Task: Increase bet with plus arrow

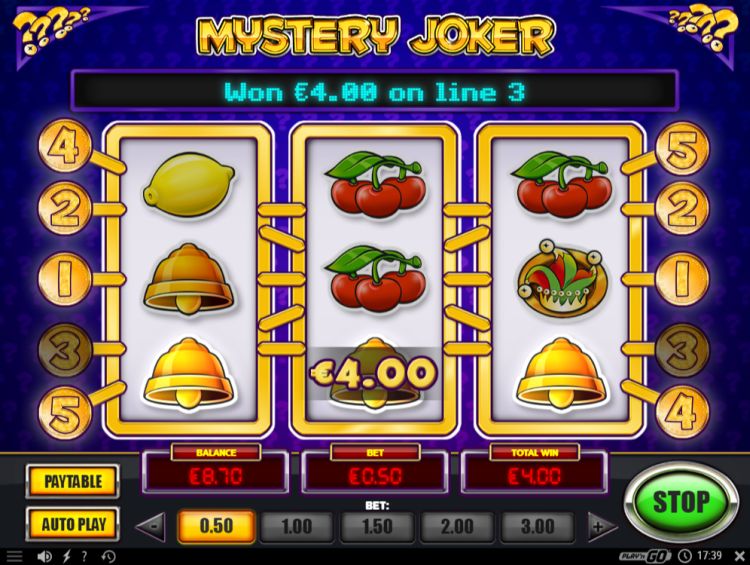Action: tap(601, 526)
